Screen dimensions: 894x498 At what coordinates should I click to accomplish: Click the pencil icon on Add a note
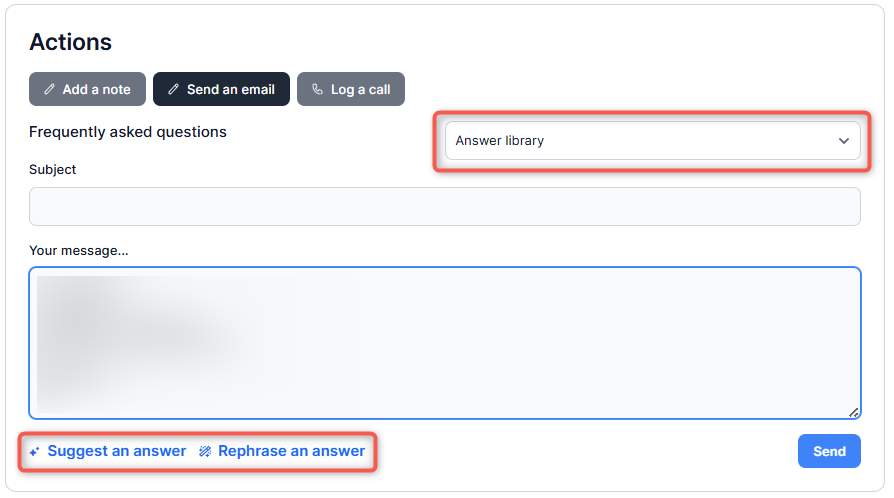pos(50,89)
